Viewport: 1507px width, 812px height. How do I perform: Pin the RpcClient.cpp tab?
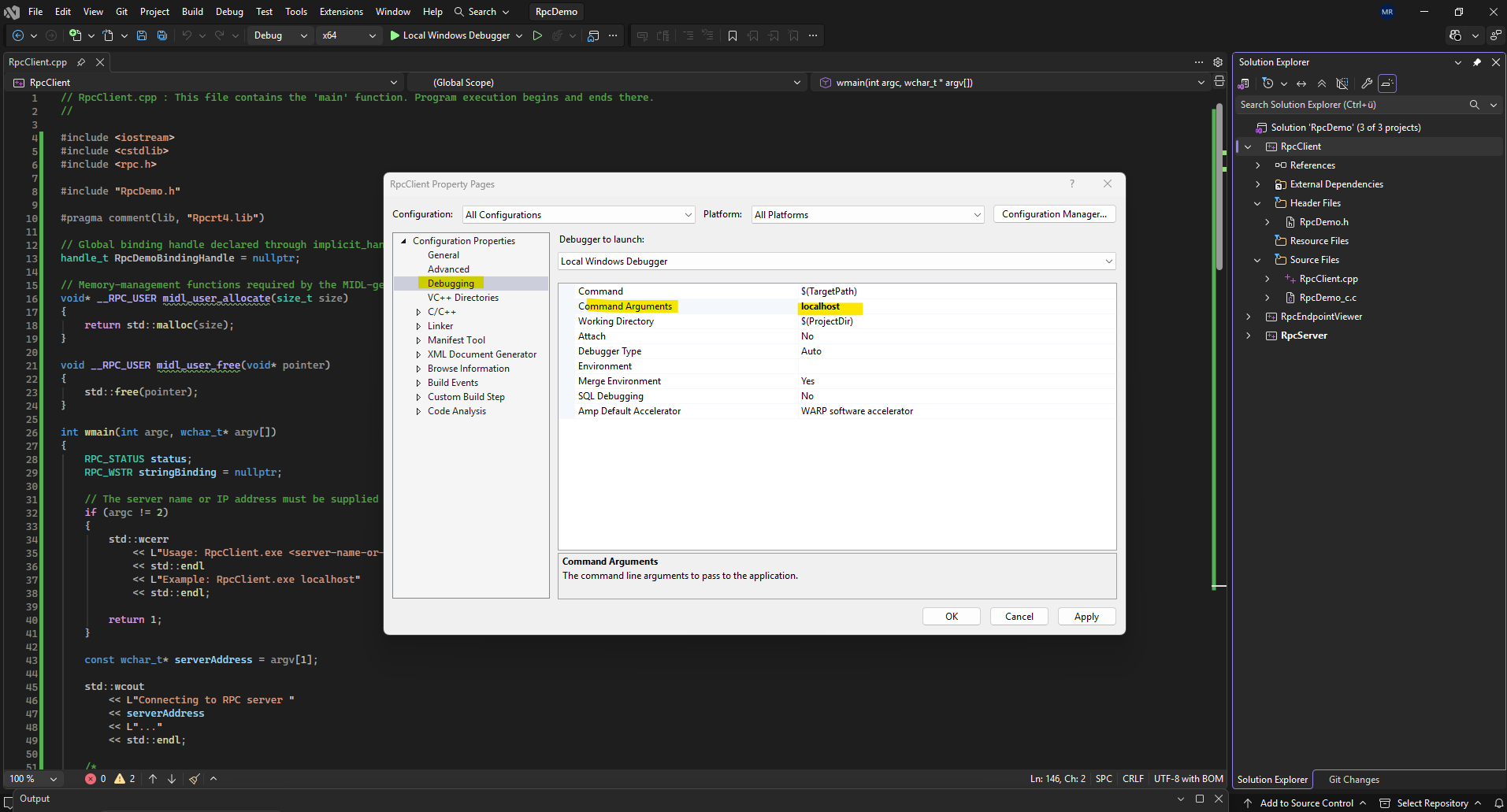pyautogui.click(x=81, y=62)
